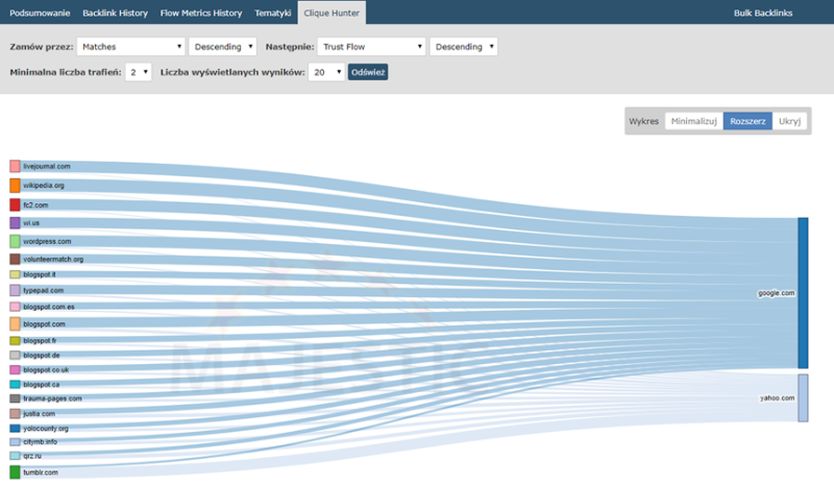Open the Bulk Backlinks link

click(x=762, y=12)
